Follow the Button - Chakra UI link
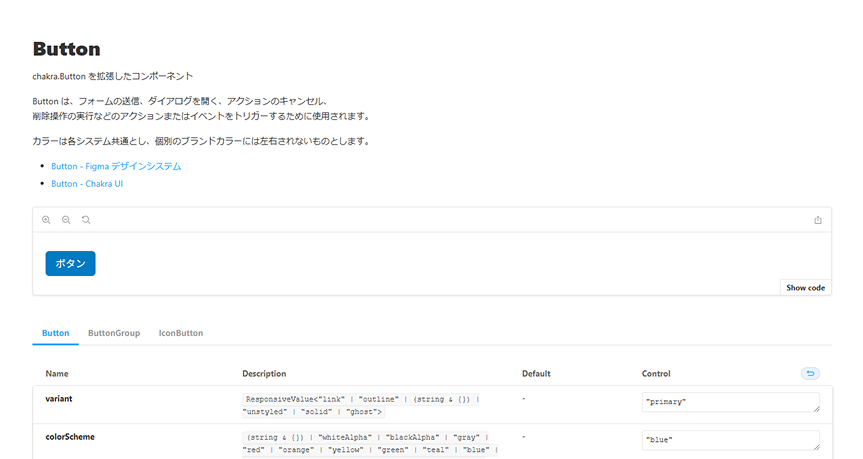 (x=87, y=184)
